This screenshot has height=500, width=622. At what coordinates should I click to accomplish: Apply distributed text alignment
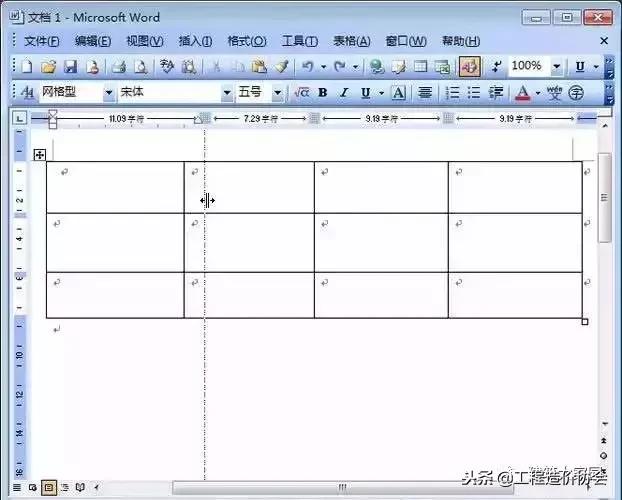(425, 93)
